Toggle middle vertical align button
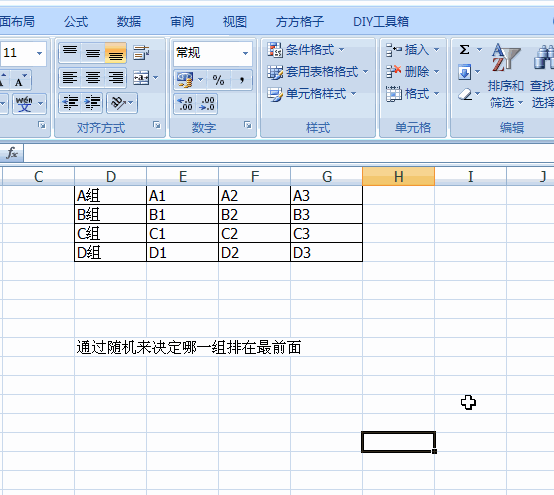The height and width of the screenshot is (495, 554). click(93, 53)
